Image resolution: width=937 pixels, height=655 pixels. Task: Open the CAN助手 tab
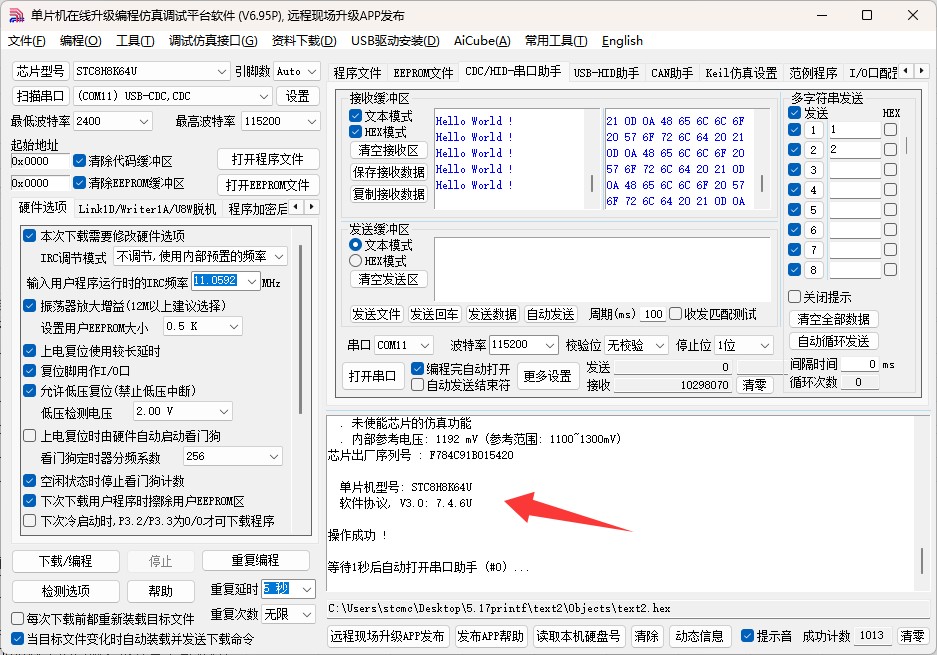[x=672, y=73]
